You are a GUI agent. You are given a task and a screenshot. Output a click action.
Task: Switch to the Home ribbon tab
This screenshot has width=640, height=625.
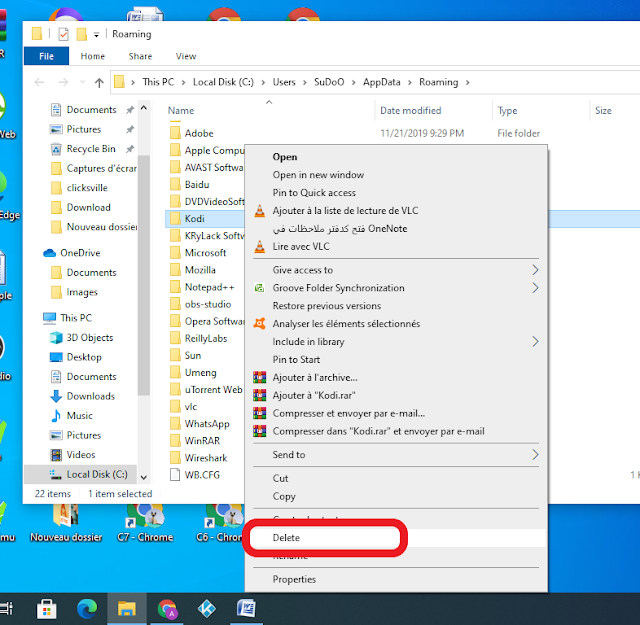pos(93,56)
